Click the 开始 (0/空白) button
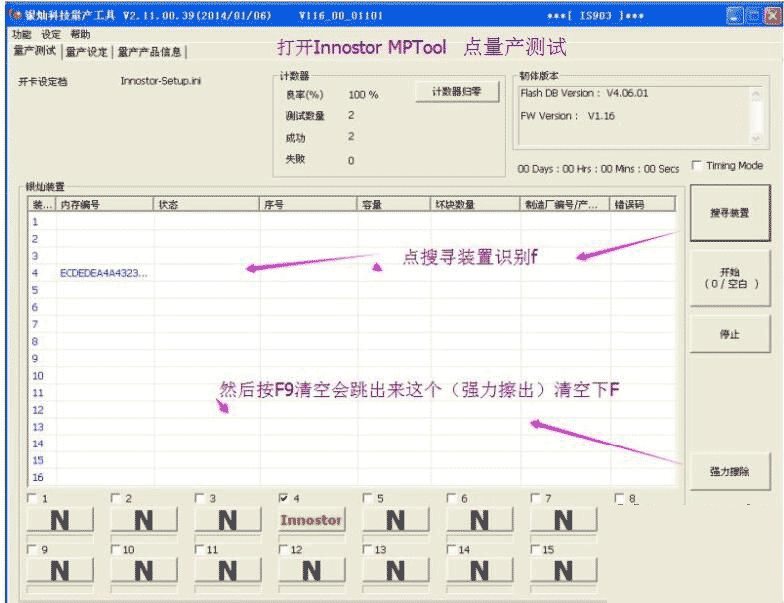 730,278
